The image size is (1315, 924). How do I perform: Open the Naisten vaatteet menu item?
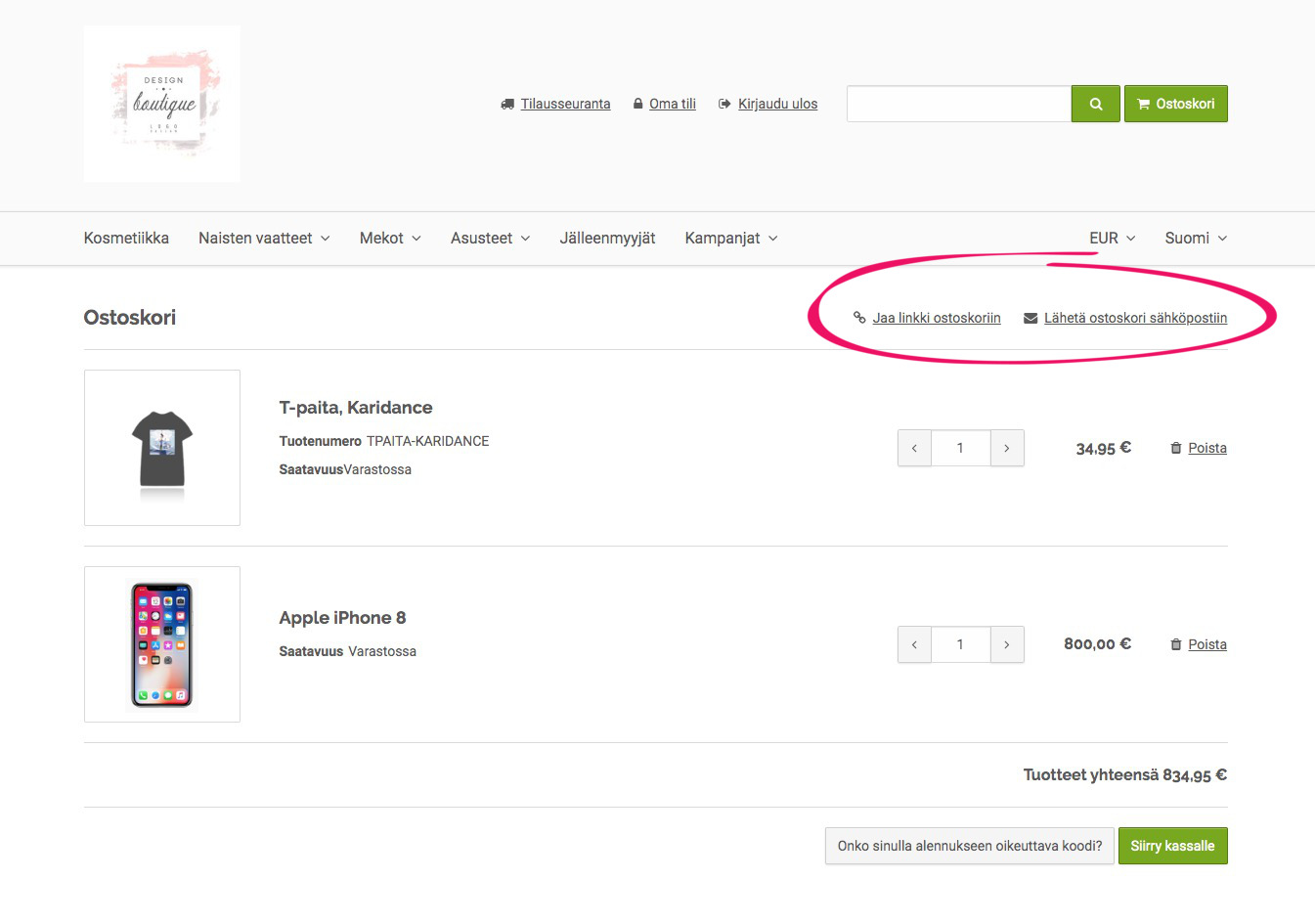coord(255,239)
